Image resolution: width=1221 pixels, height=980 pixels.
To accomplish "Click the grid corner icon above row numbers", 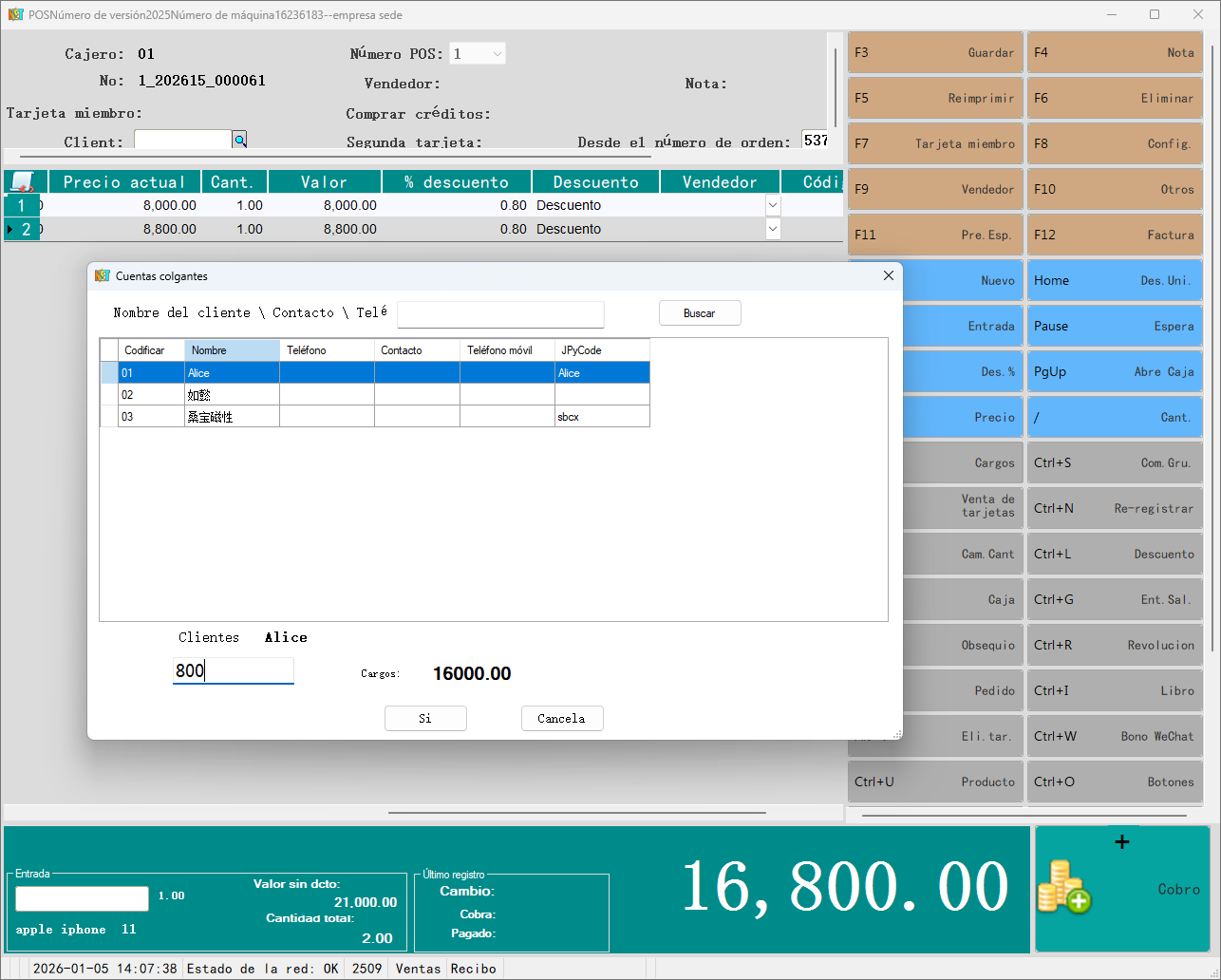I will coord(22,181).
